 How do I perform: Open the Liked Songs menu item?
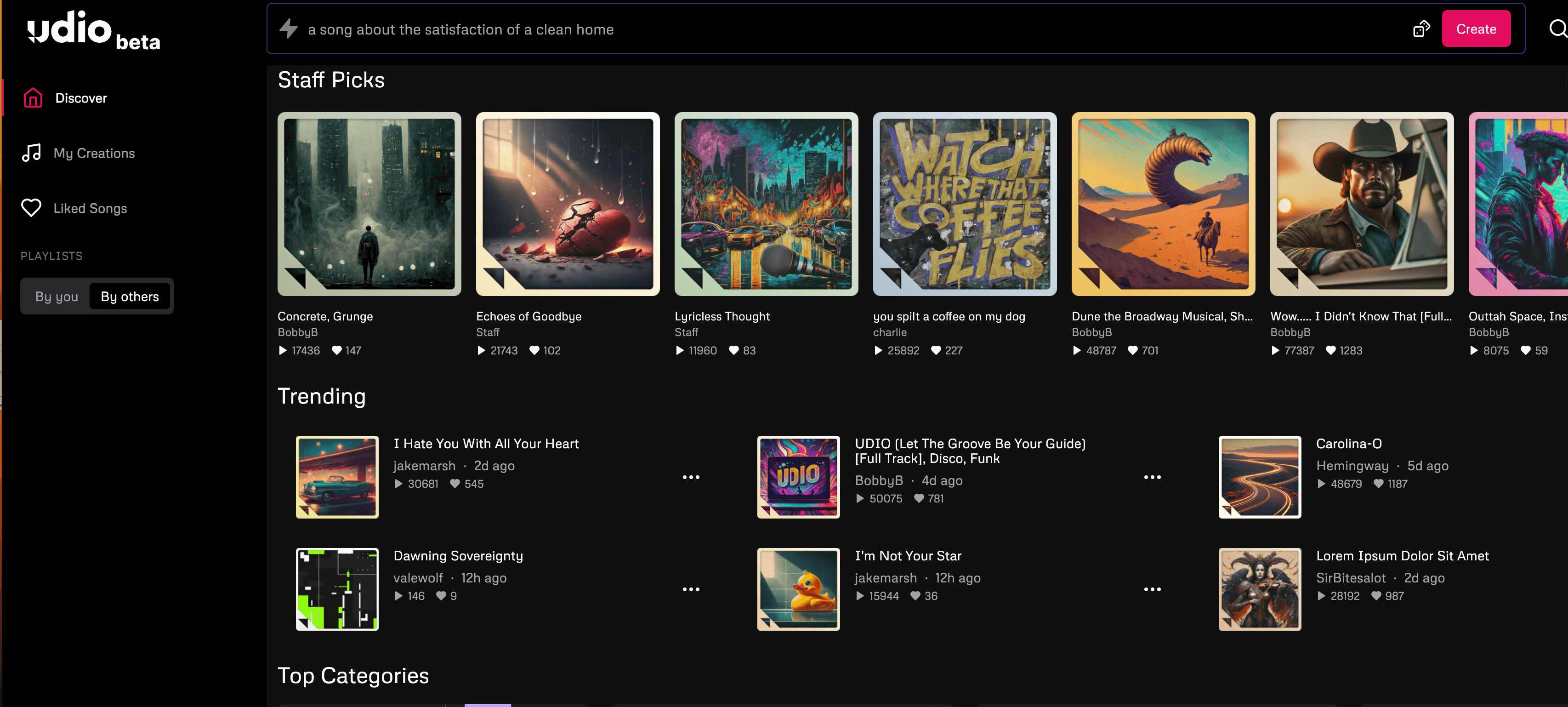[90, 208]
